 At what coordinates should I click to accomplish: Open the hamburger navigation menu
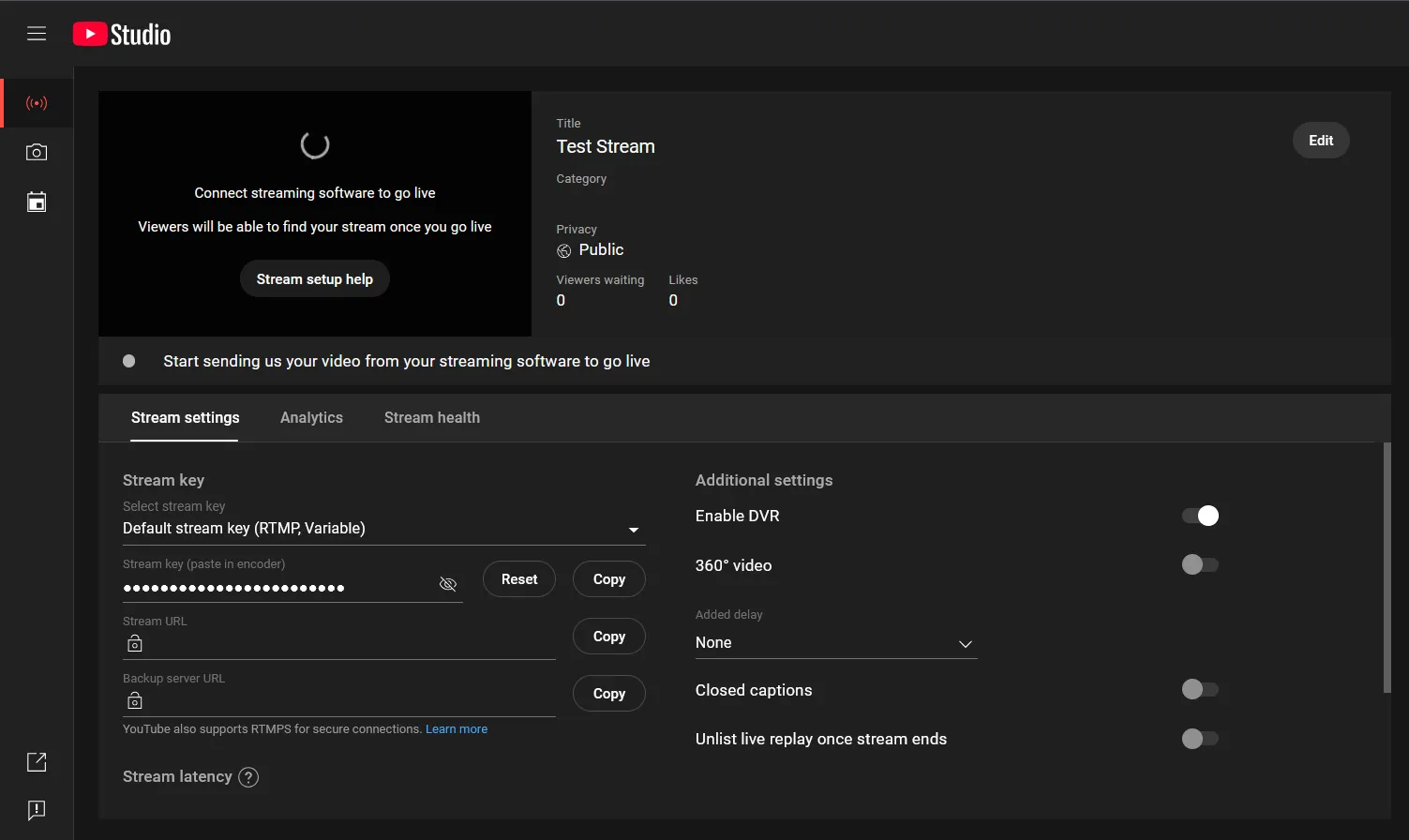click(37, 34)
